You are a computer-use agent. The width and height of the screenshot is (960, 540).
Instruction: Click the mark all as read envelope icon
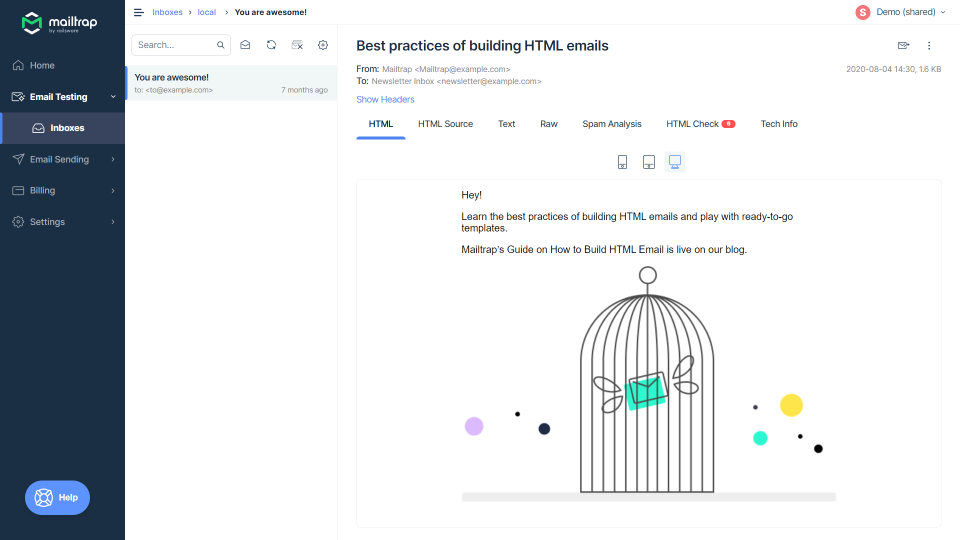[x=245, y=45]
